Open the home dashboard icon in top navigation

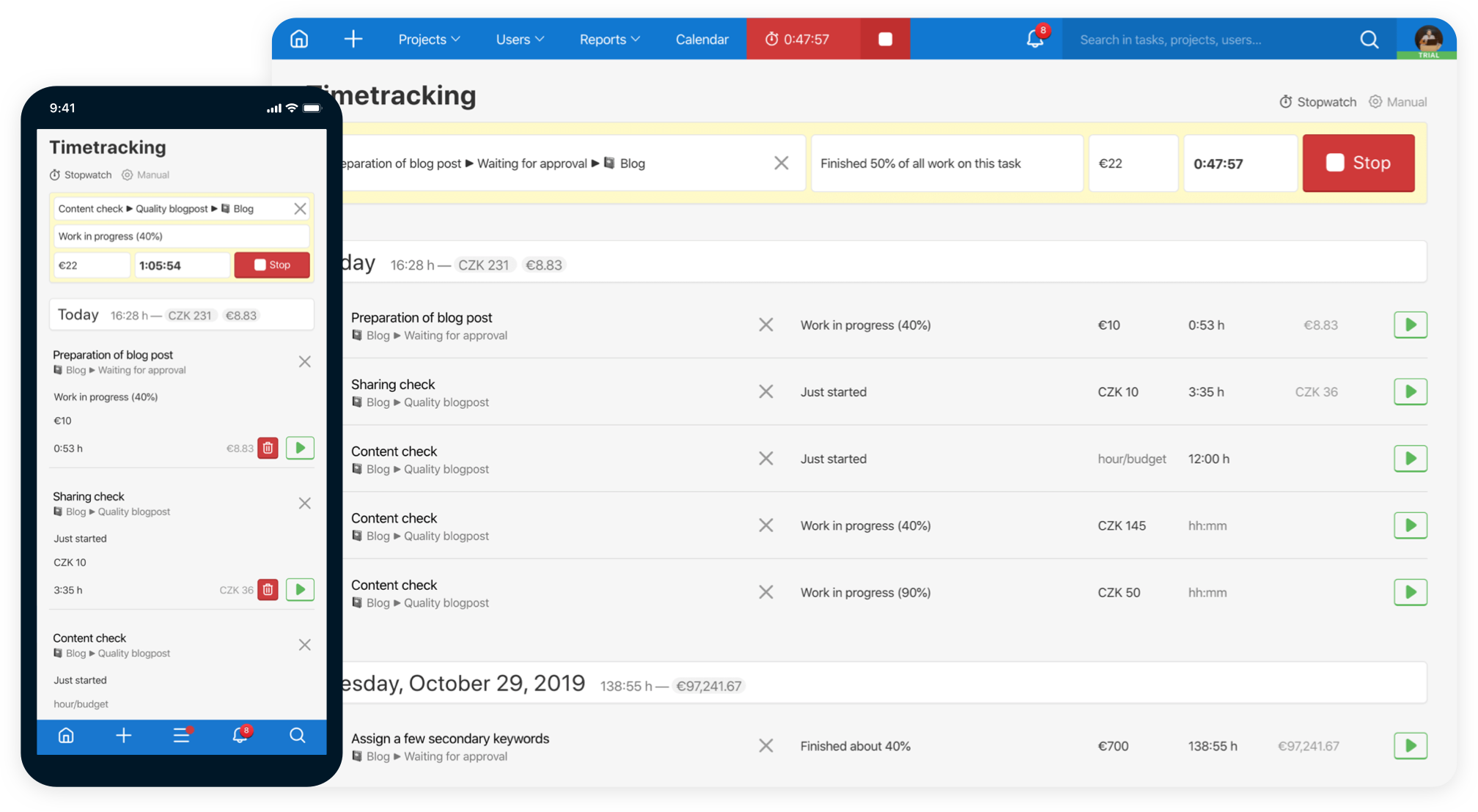click(x=299, y=39)
